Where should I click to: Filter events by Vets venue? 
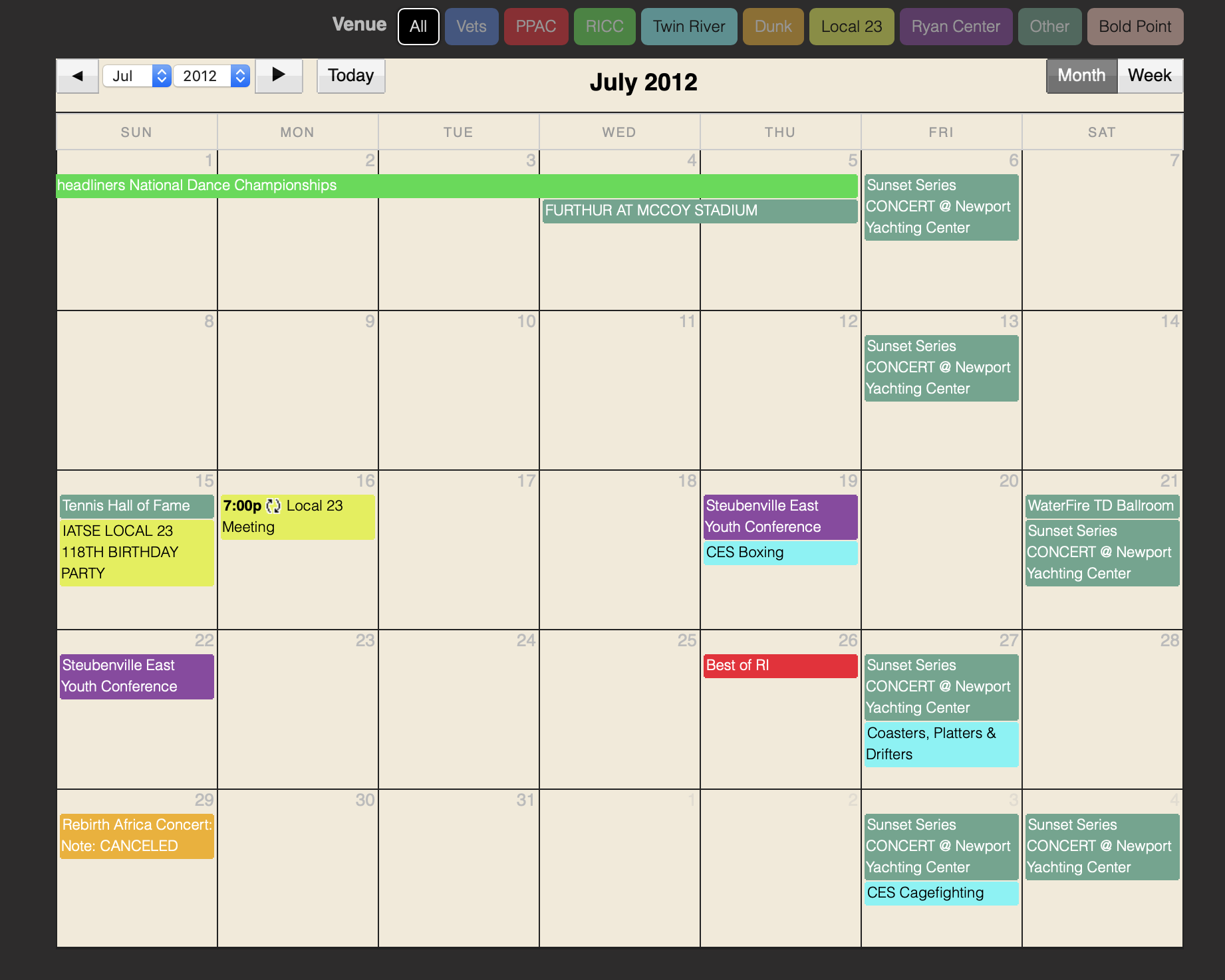tap(472, 27)
